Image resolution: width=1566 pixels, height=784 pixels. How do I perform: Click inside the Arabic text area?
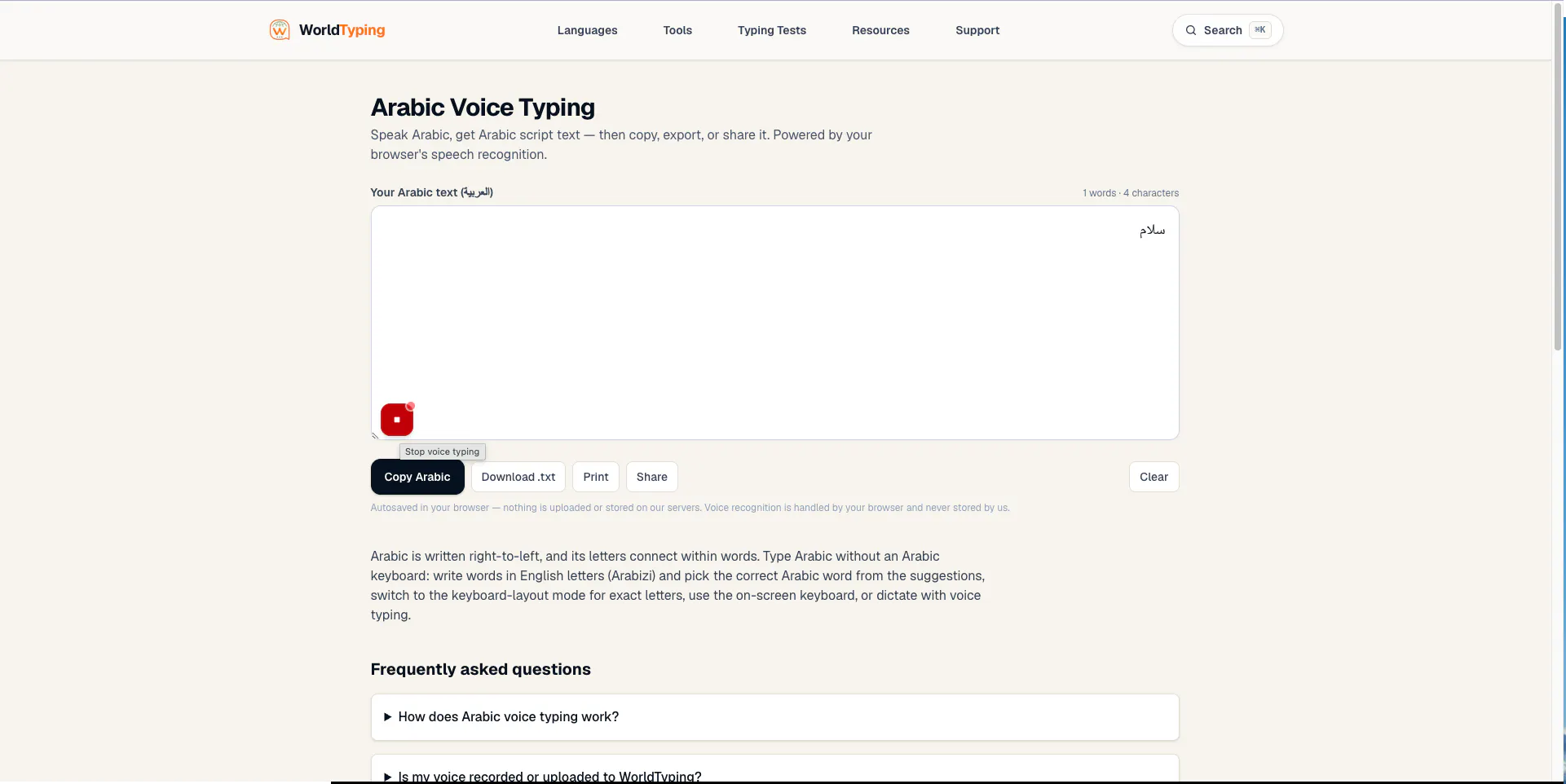click(774, 323)
